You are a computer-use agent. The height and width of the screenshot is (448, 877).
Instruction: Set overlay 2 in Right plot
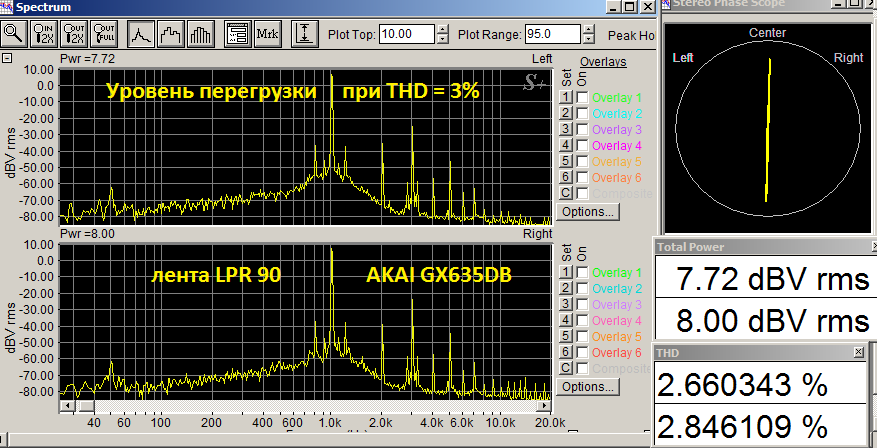(566, 289)
